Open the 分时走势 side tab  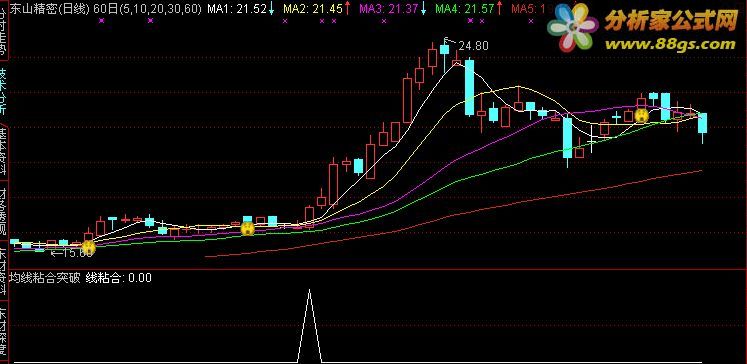click(x=4, y=30)
